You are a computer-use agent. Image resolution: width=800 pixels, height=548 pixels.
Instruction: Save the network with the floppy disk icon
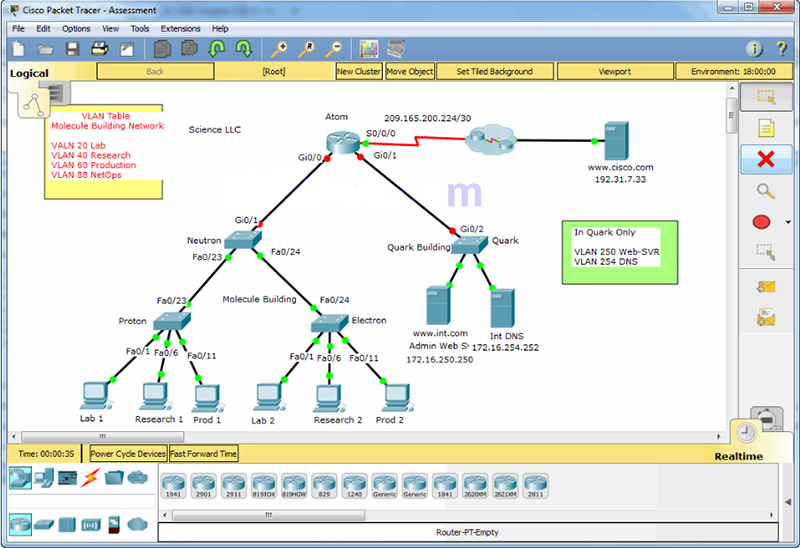pos(72,49)
